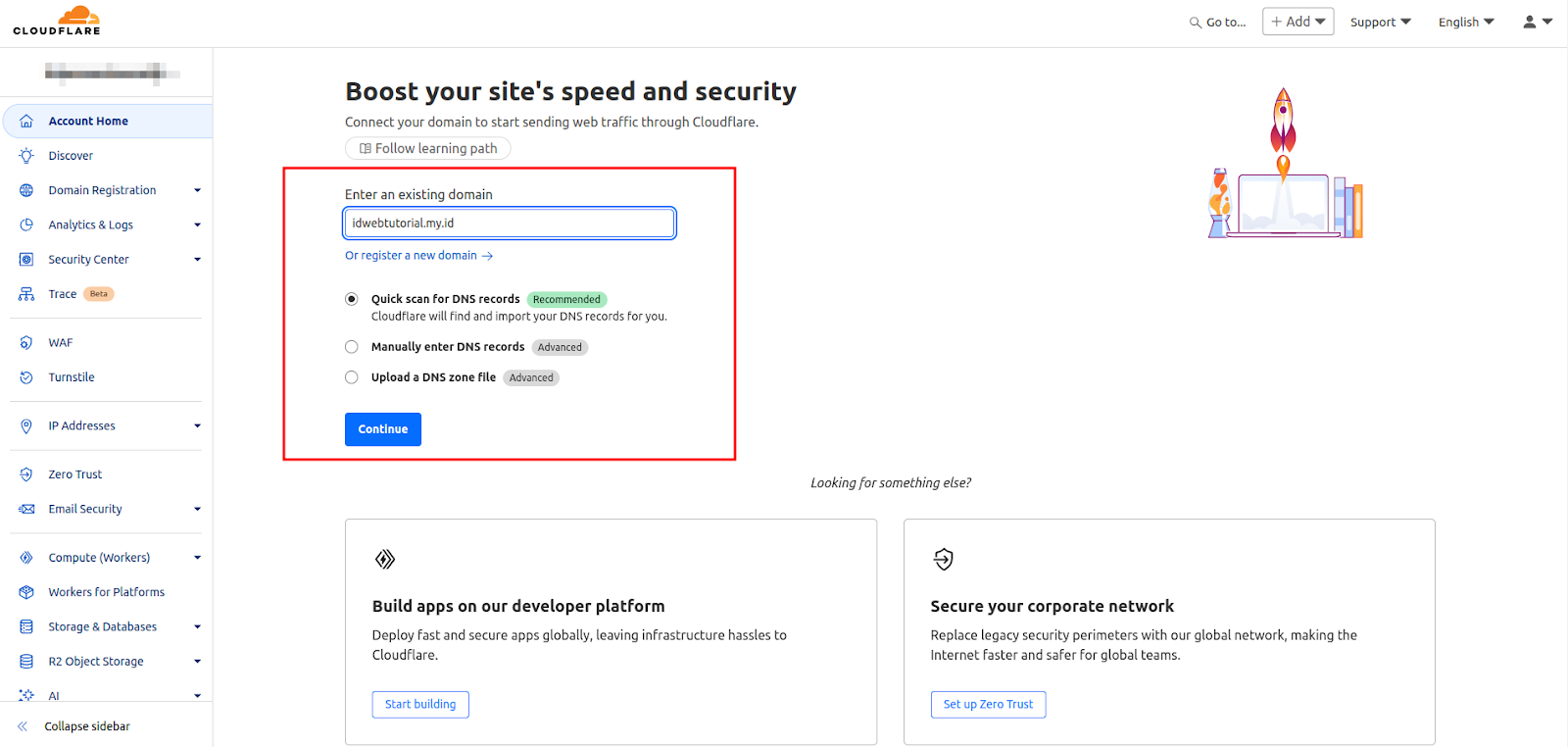Select Quick scan for DNS records
The width and height of the screenshot is (1568, 747).
pos(352,299)
